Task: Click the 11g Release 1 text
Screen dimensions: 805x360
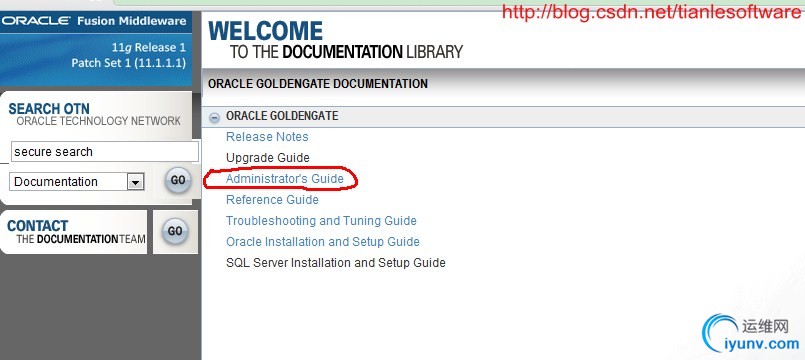Action: pos(148,48)
